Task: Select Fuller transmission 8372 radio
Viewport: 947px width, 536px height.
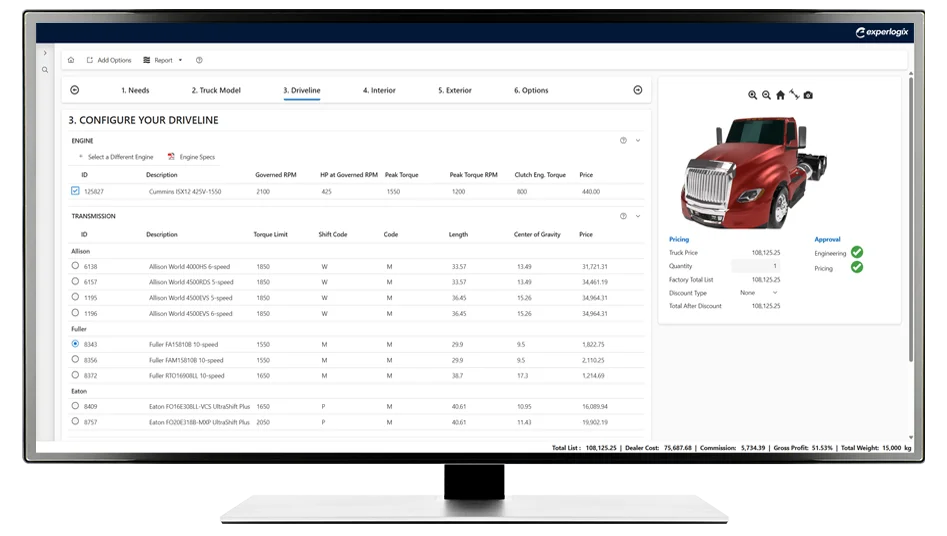Action: [75, 375]
